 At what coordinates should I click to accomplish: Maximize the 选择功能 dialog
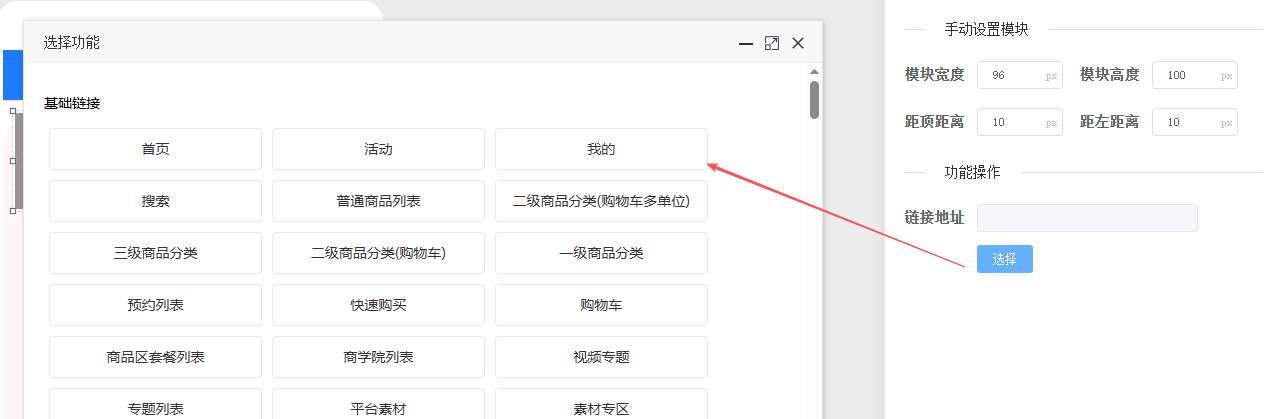click(772, 43)
